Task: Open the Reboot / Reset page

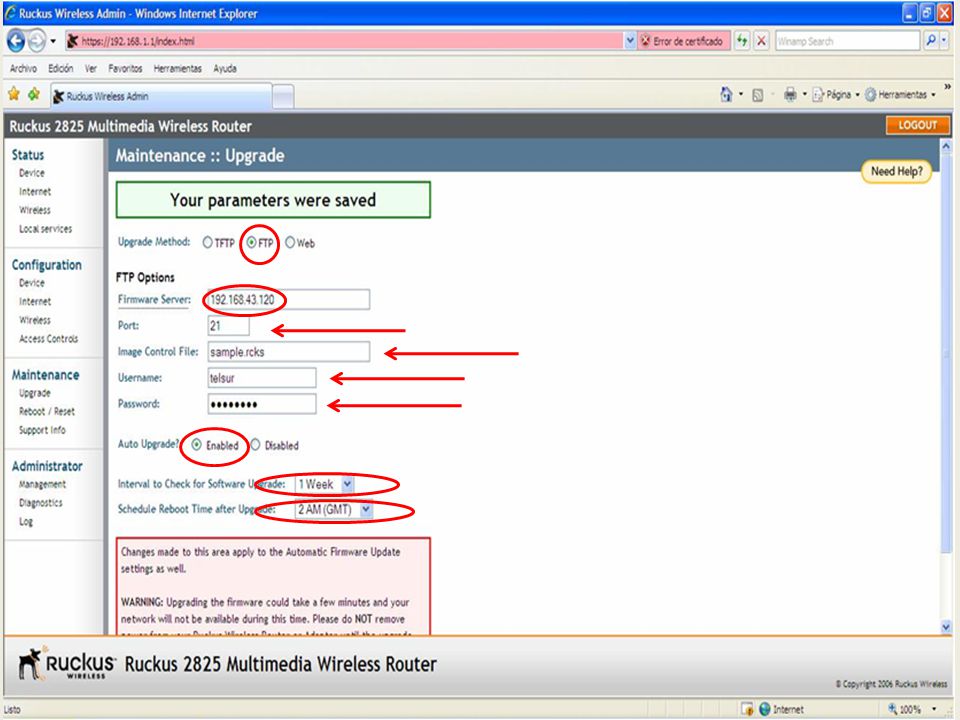Action: [47, 411]
